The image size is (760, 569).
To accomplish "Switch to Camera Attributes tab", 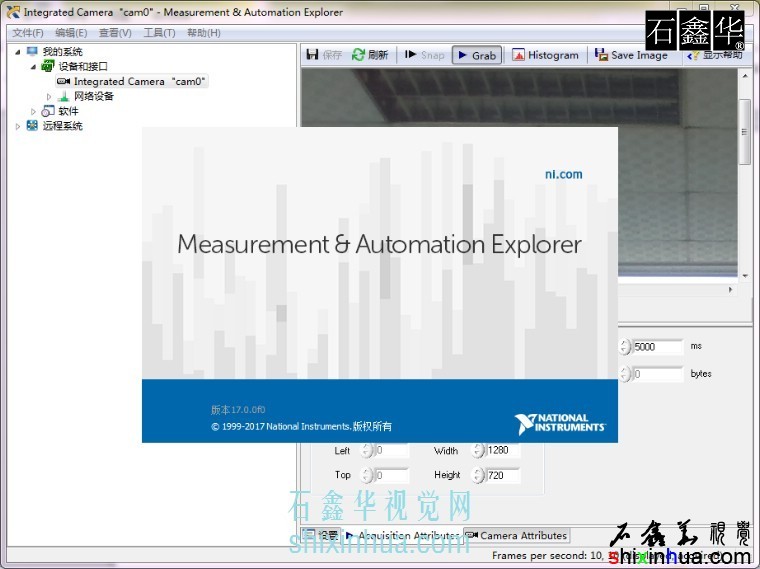I will [x=517, y=536].
